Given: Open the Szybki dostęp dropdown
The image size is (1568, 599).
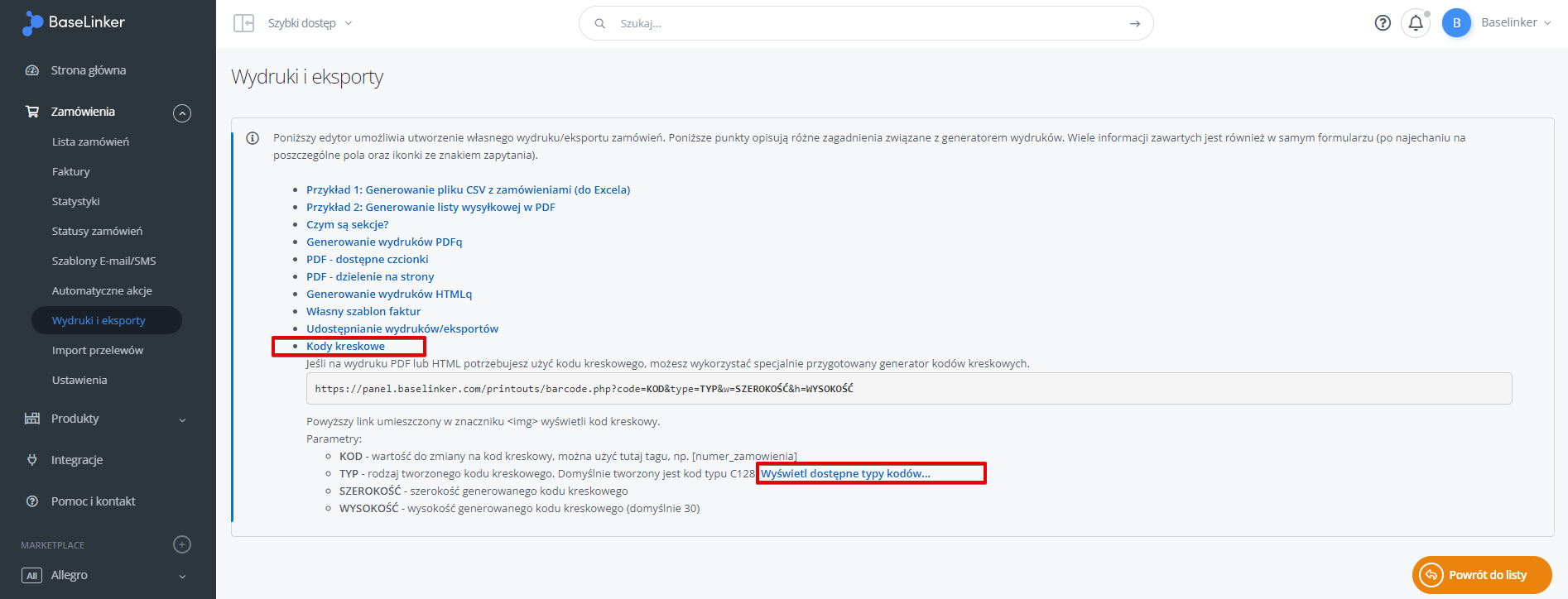Looking at the screenshot, I should click(x=310, y=23).
